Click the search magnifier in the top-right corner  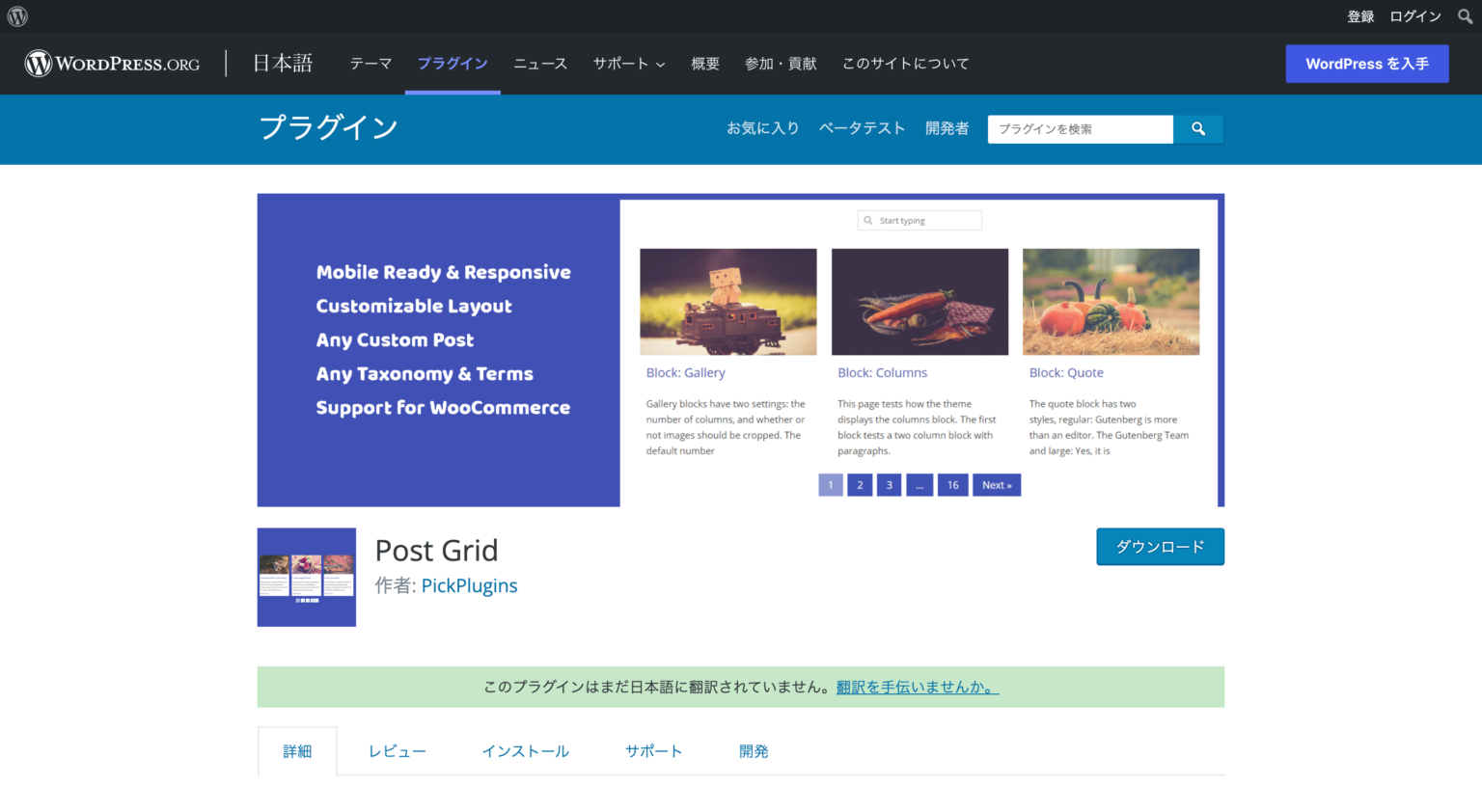[1464, 15]
